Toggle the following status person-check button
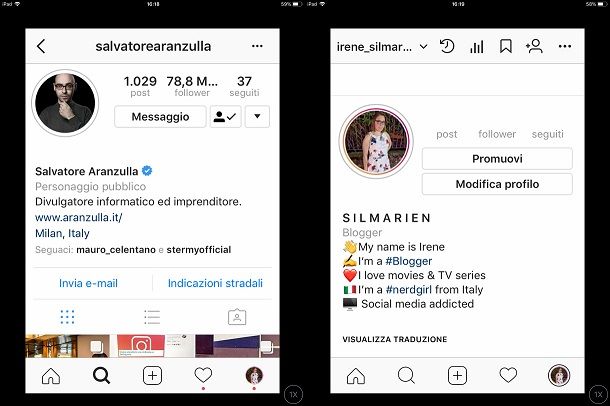Screen dimensions: 610x406 226,117
